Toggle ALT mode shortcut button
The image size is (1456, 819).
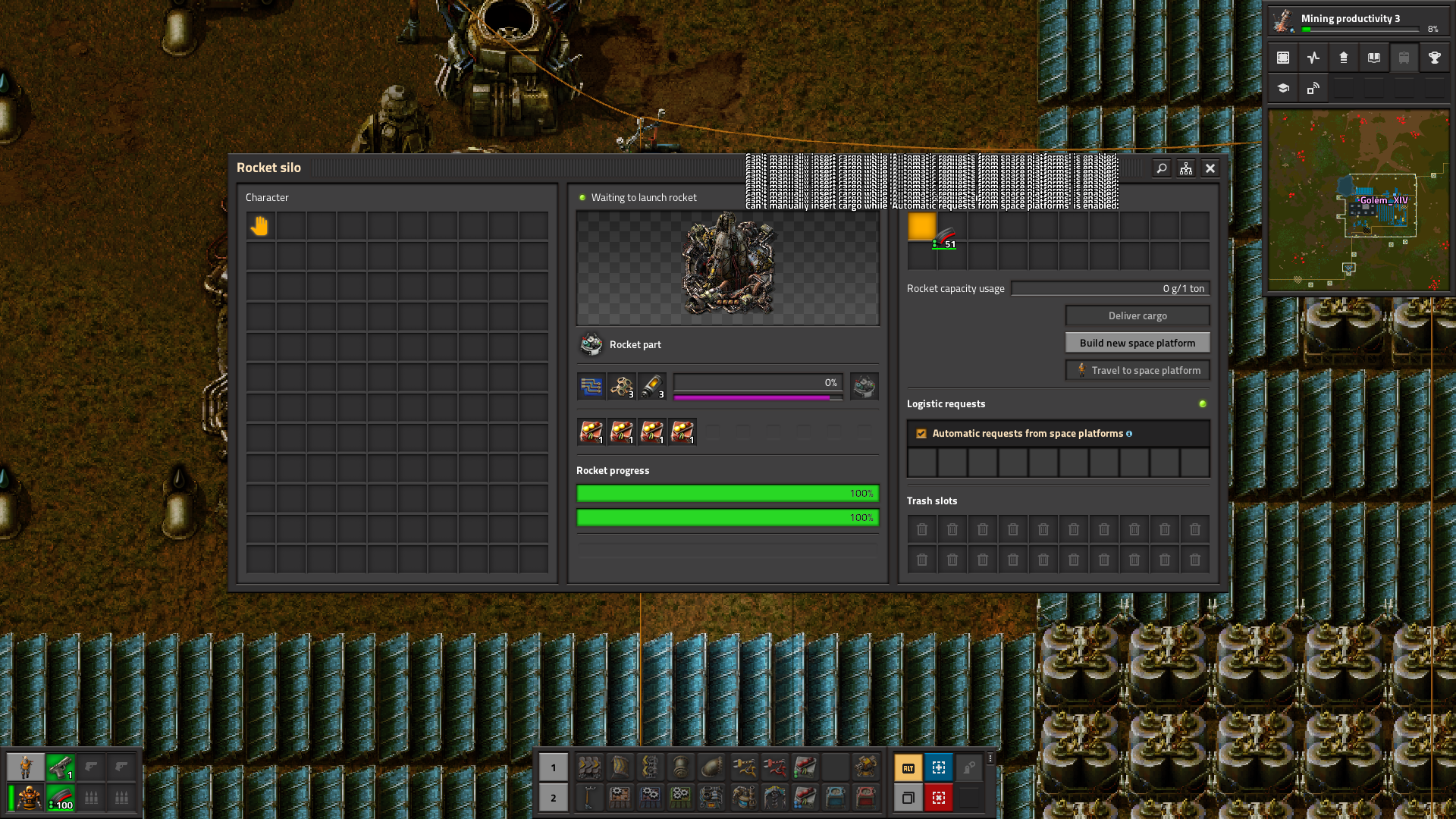pyautogui.click(x=908, y=767)
